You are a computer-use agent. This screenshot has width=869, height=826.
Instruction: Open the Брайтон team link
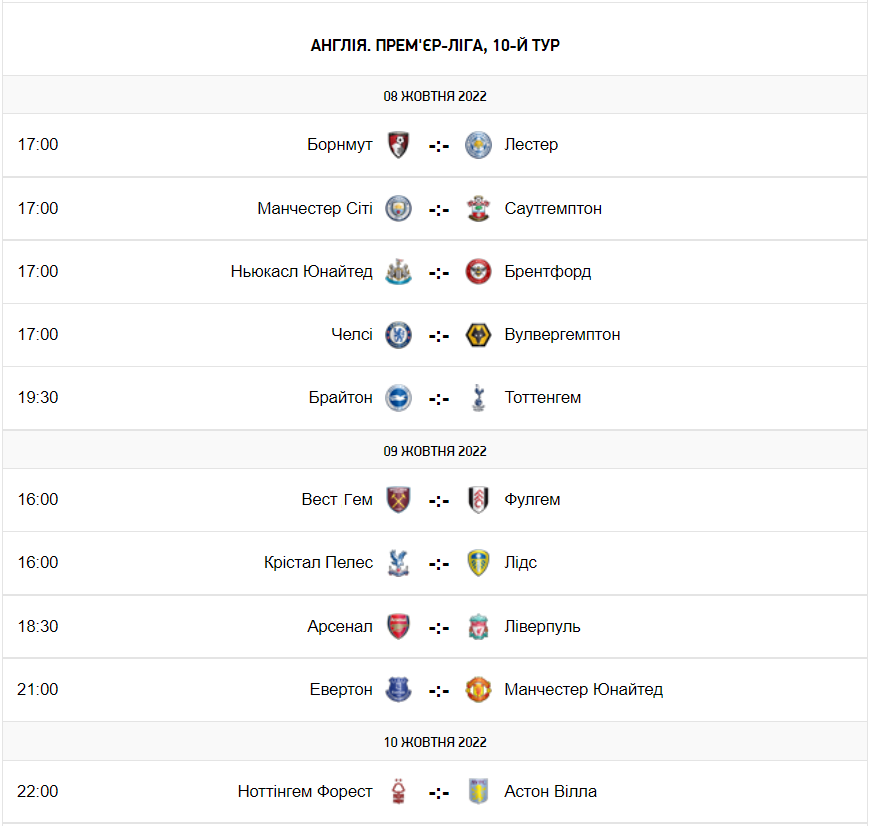click(340, 398)
